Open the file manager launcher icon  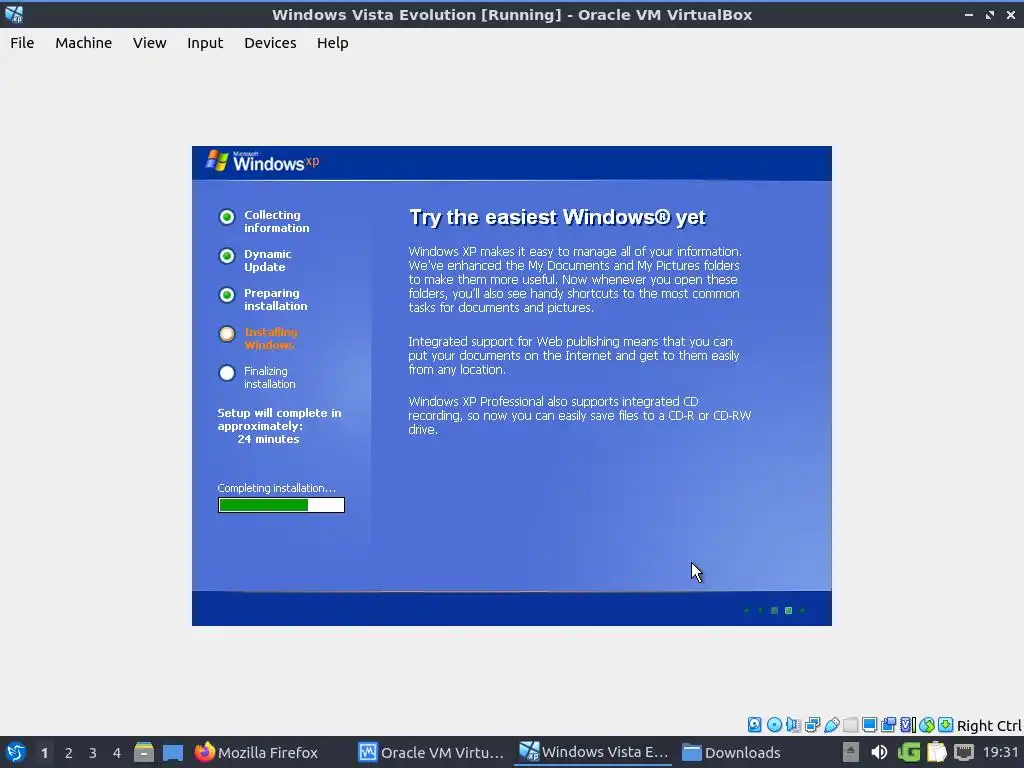coord(144,752)
